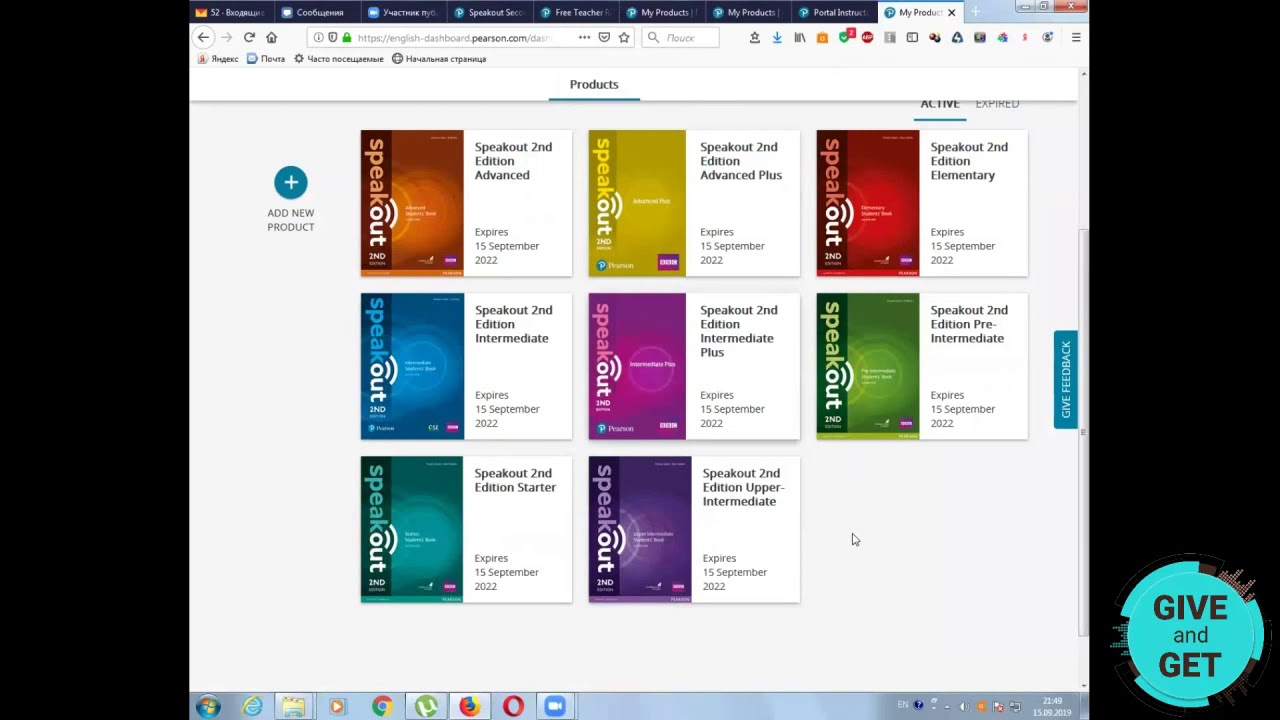
Task: Open uTorrent from the taskbar
Action: coord(426,707)
